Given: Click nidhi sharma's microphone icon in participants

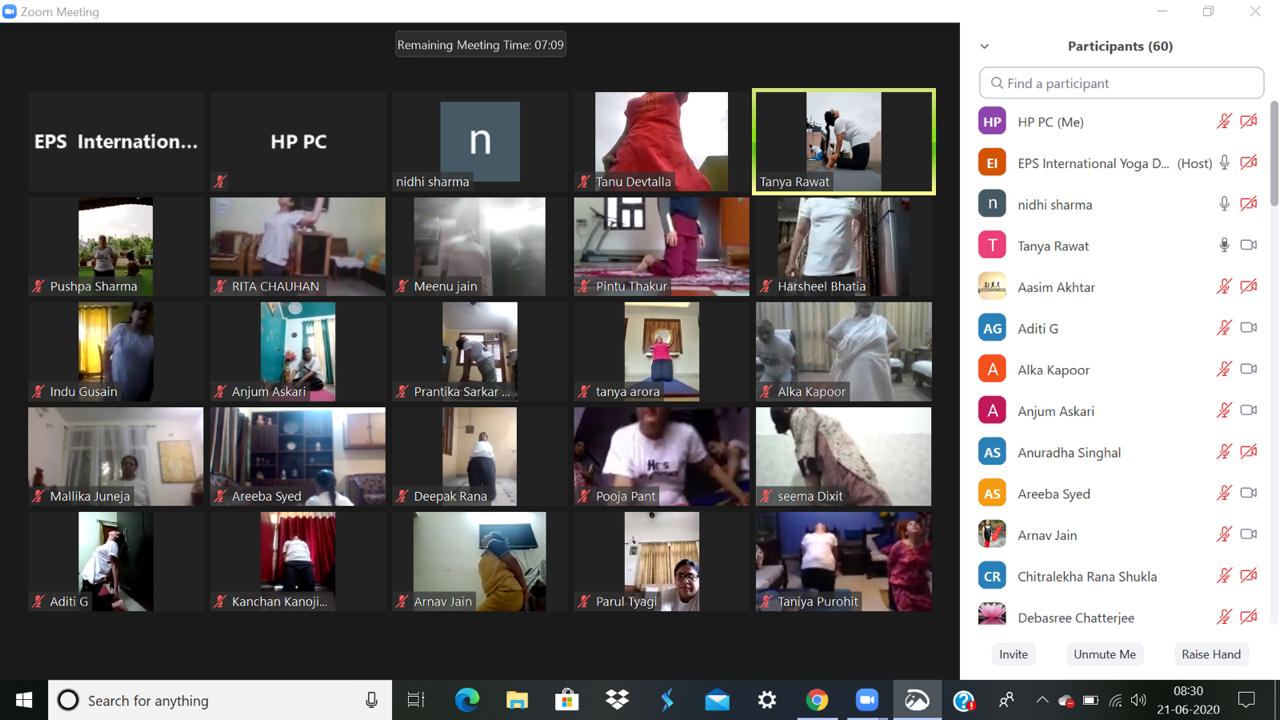Looking at the screenshot, I should coord(1224,204).
